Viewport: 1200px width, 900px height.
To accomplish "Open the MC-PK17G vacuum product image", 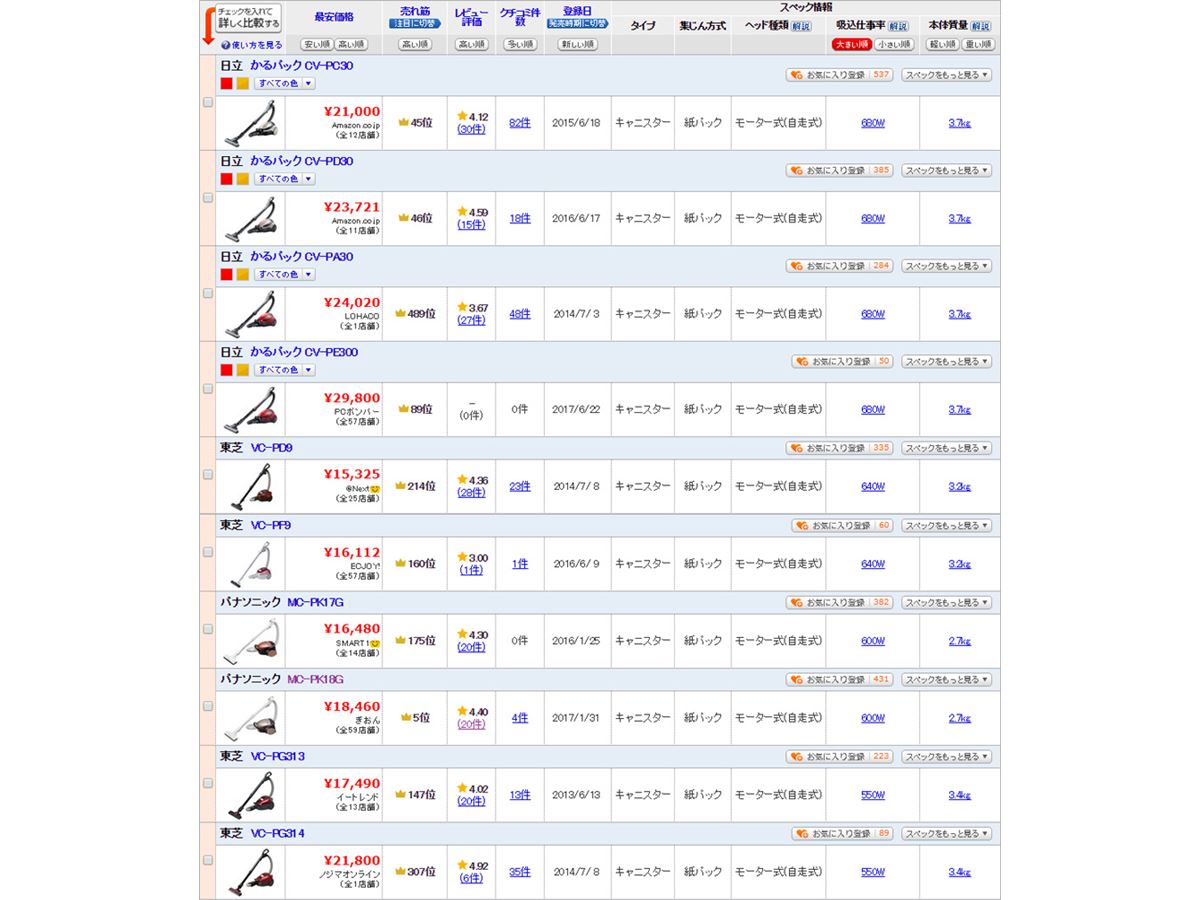I will (250, 641).
